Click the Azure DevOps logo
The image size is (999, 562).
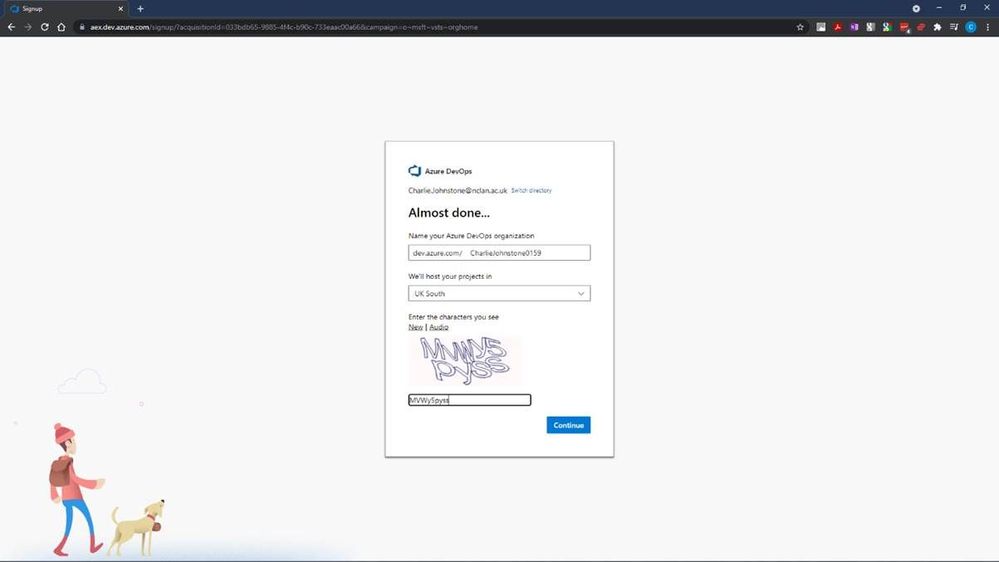tap(415, 171)
